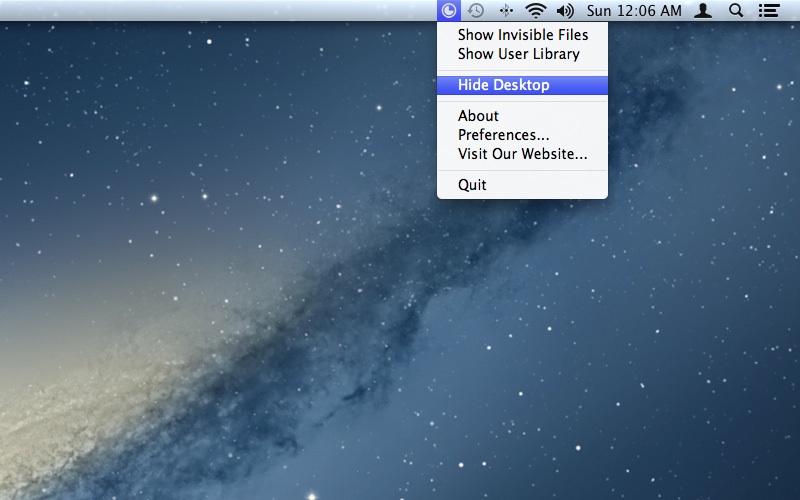Click the empty left side of menu bar

200,11
